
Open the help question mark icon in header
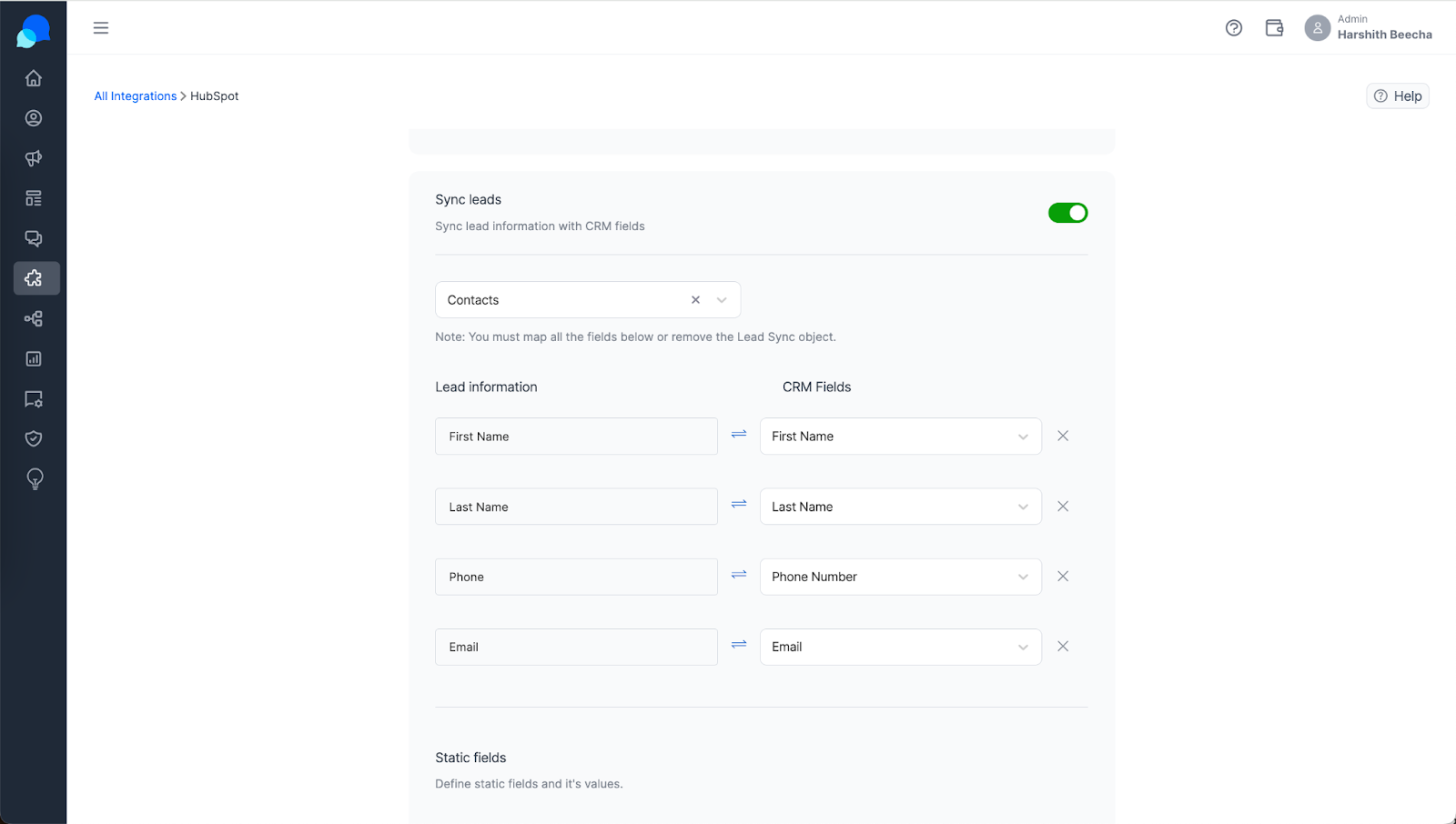[1234, 28]
